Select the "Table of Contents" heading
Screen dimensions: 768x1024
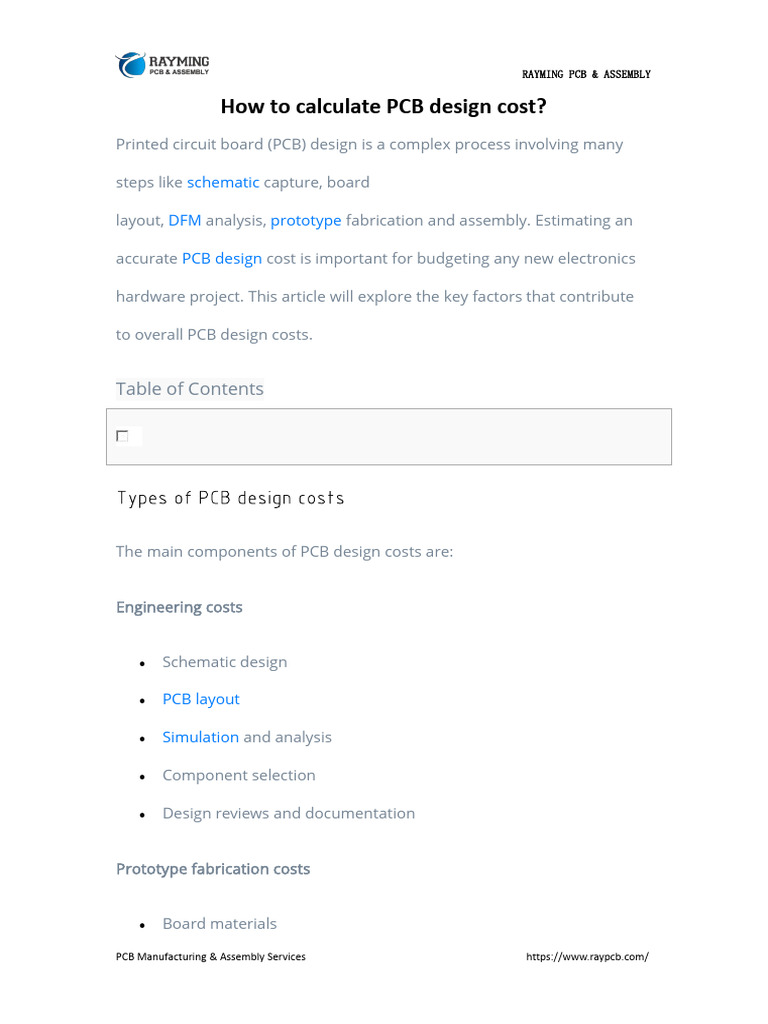[190, 389]
